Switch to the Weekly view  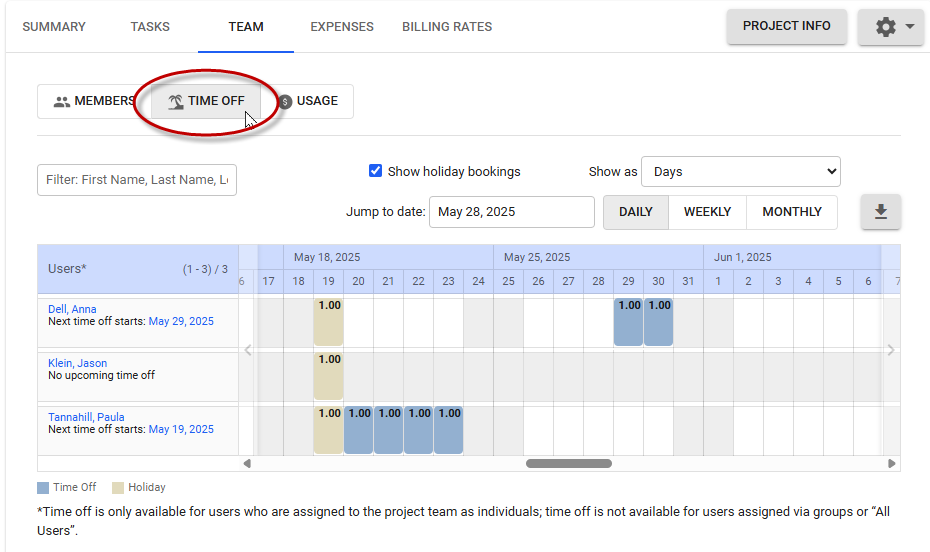tap(707, 212)
